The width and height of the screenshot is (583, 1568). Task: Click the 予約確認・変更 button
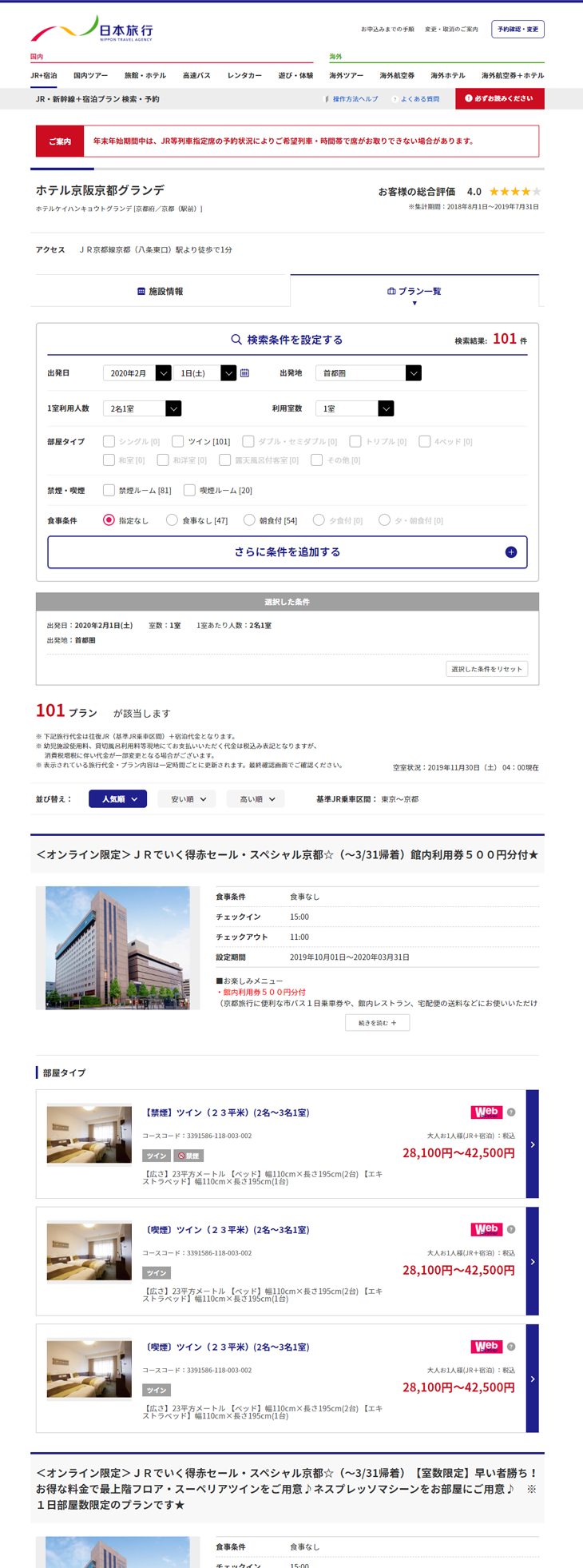[x=518, y=30]
